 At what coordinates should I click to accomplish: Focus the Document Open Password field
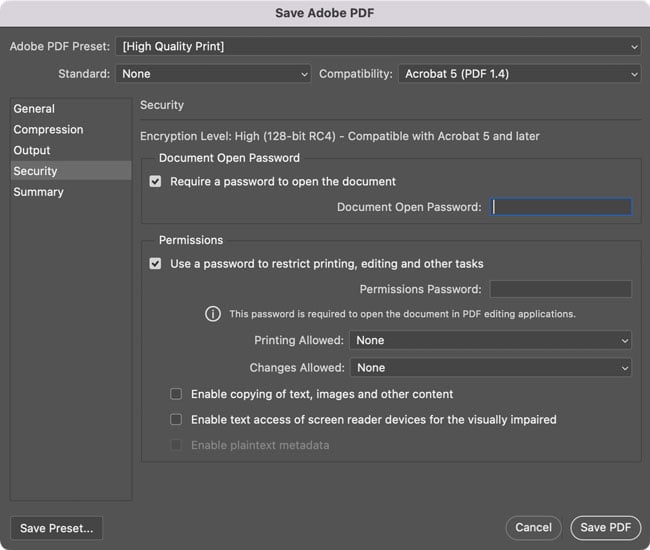(x=561, y=207)
